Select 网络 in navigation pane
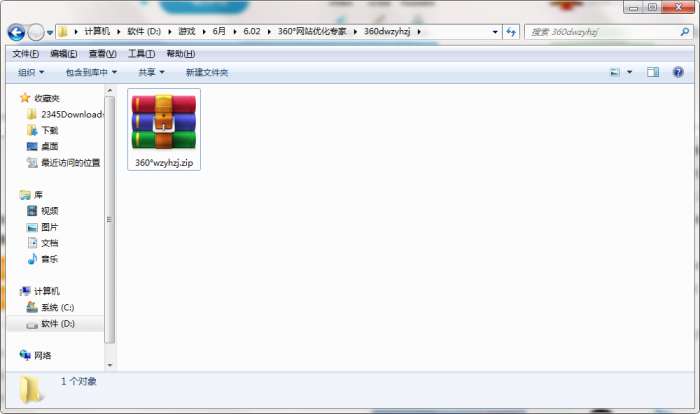The width and height of the screenshot is (700, 414). coord(43,355)
